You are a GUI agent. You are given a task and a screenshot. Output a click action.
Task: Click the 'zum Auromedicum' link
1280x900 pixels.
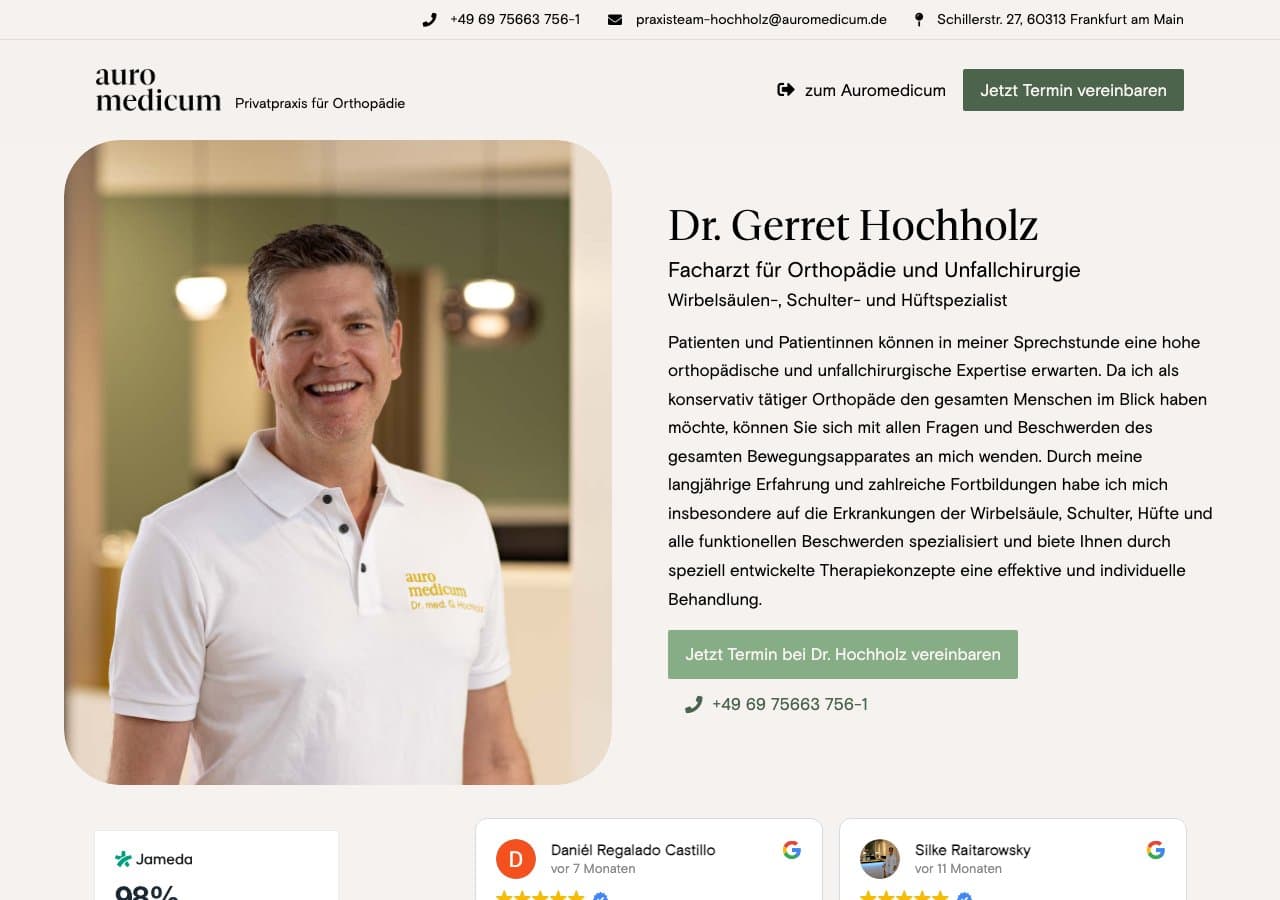(x=874, y=90)
